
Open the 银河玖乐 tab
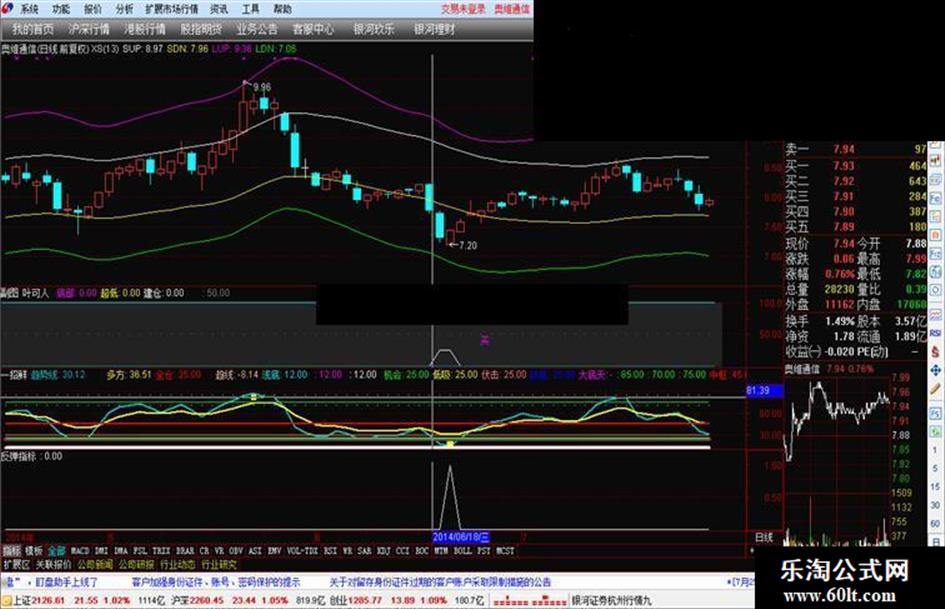click(374, 29)
